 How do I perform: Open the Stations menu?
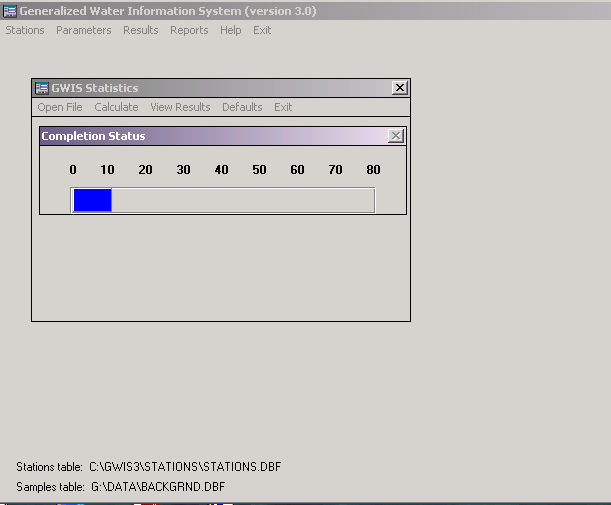pyautogui.click(x=25, y=30)
